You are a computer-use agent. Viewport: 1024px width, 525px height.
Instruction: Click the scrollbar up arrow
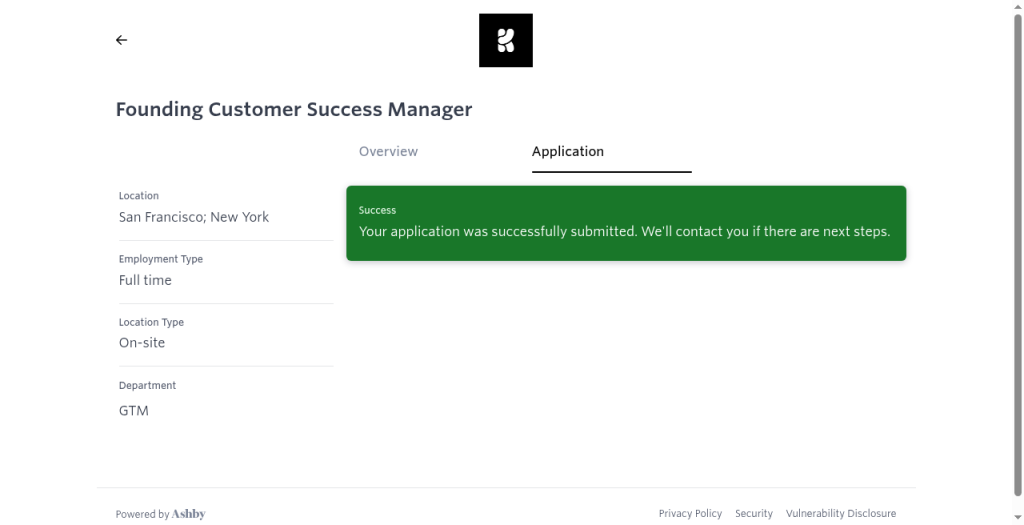tap(1017, 5)
